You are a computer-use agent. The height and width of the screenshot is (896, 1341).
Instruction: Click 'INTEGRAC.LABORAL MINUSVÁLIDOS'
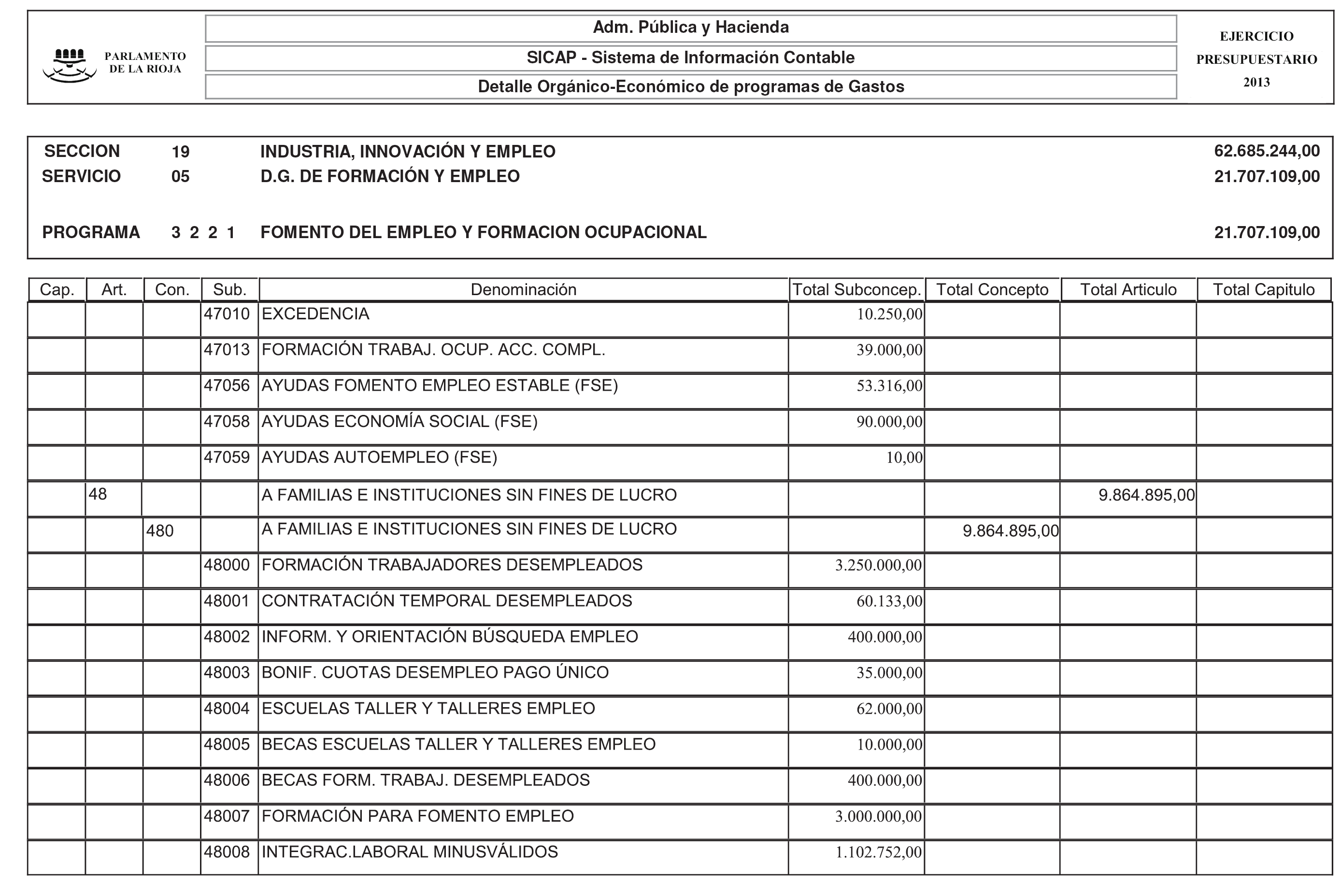pos(410,852)
